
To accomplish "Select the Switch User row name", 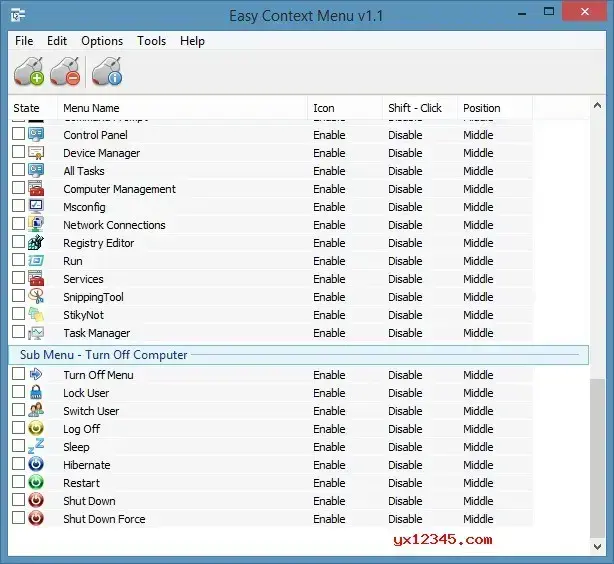I will point(91,411).
